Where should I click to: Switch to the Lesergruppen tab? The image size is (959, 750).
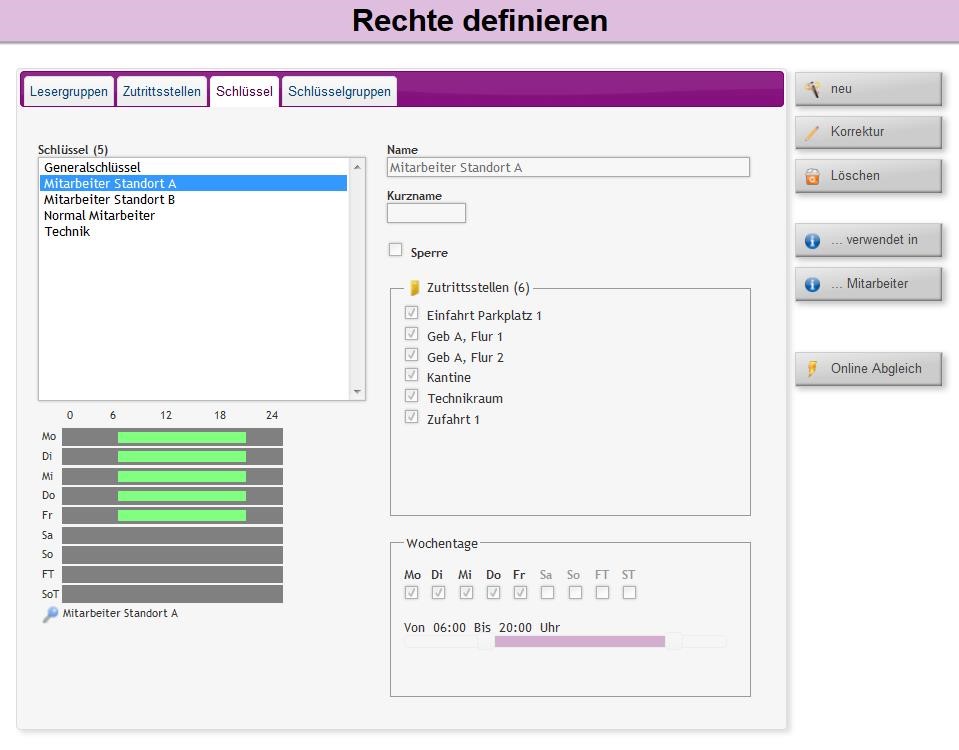point(68,91)
